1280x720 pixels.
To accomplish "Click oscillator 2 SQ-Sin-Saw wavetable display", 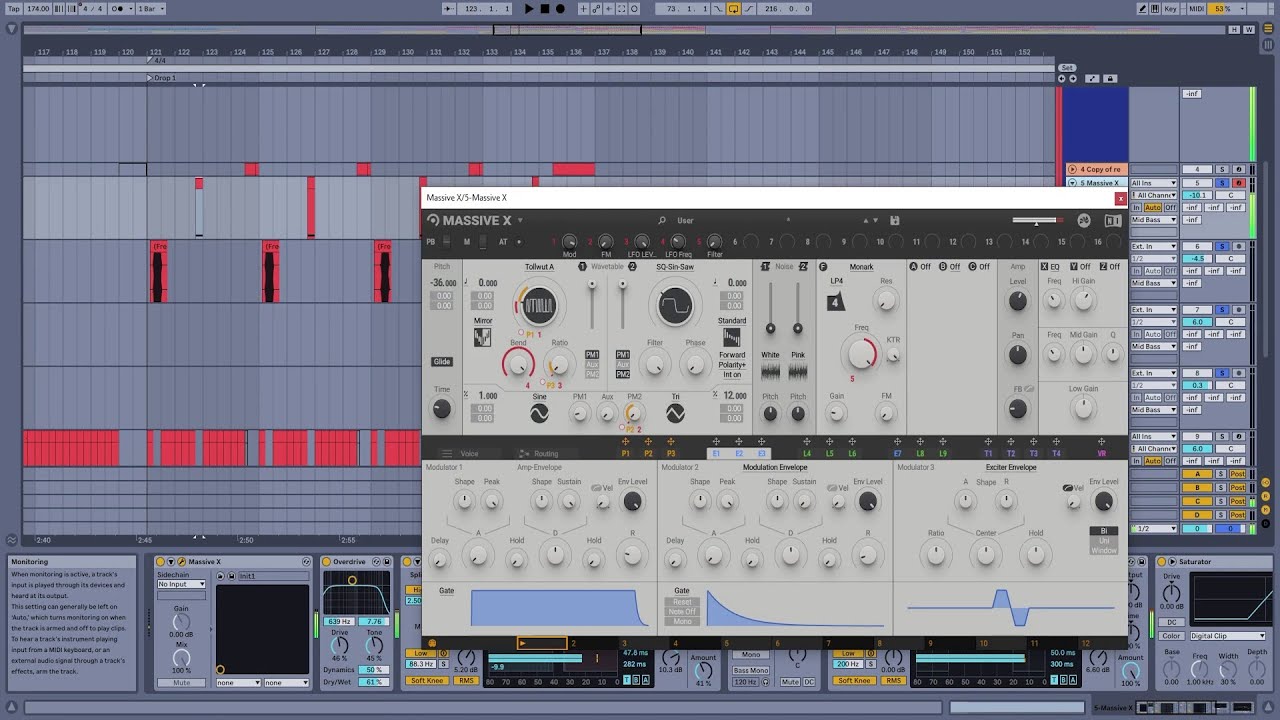I will tap(674, 305).
